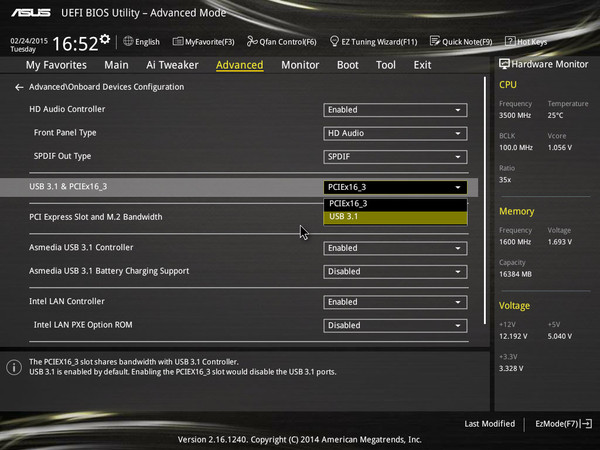
Task: Click the ASUS logo
Action: point(31,13)
